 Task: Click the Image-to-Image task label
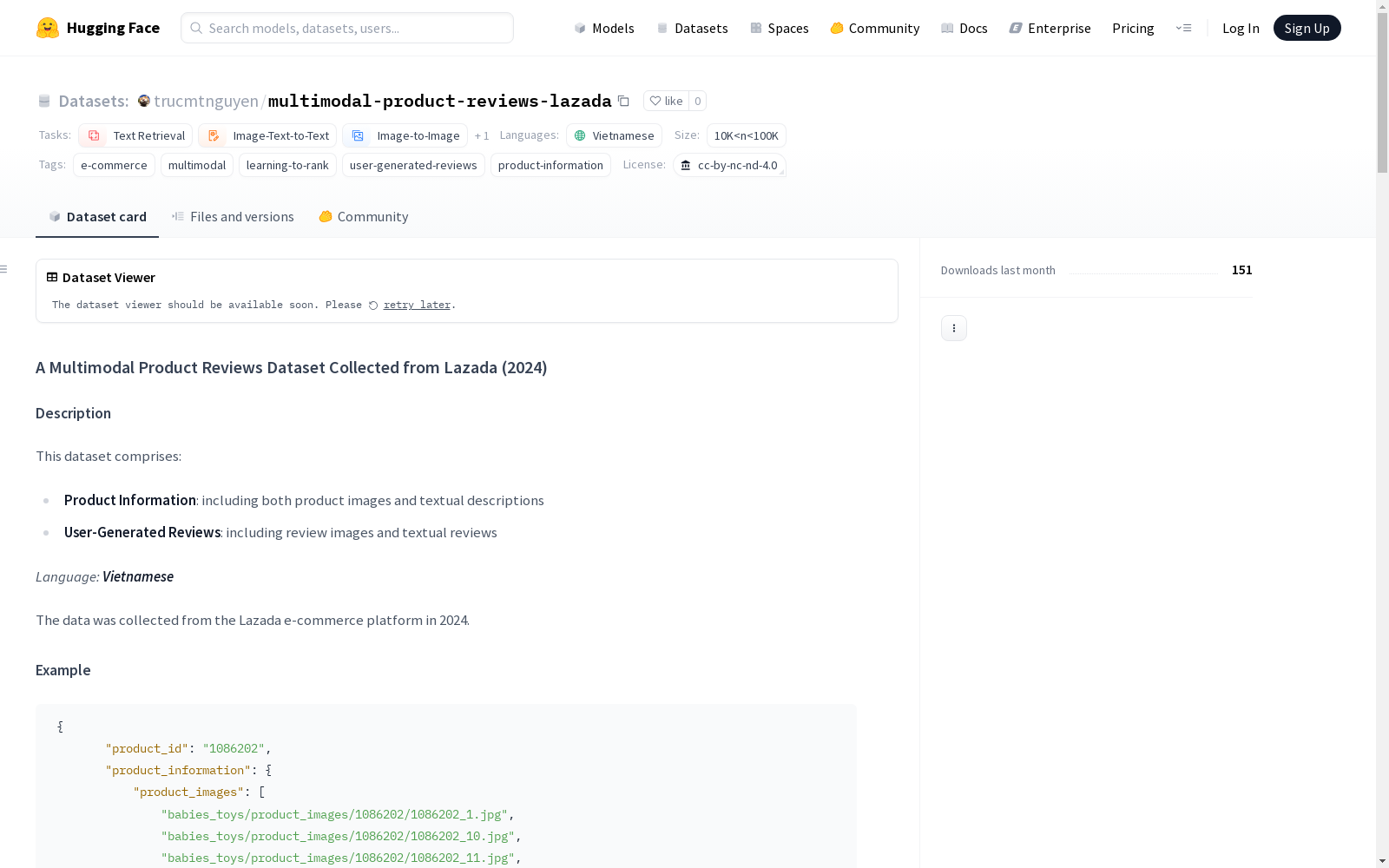tap(418, 135)
